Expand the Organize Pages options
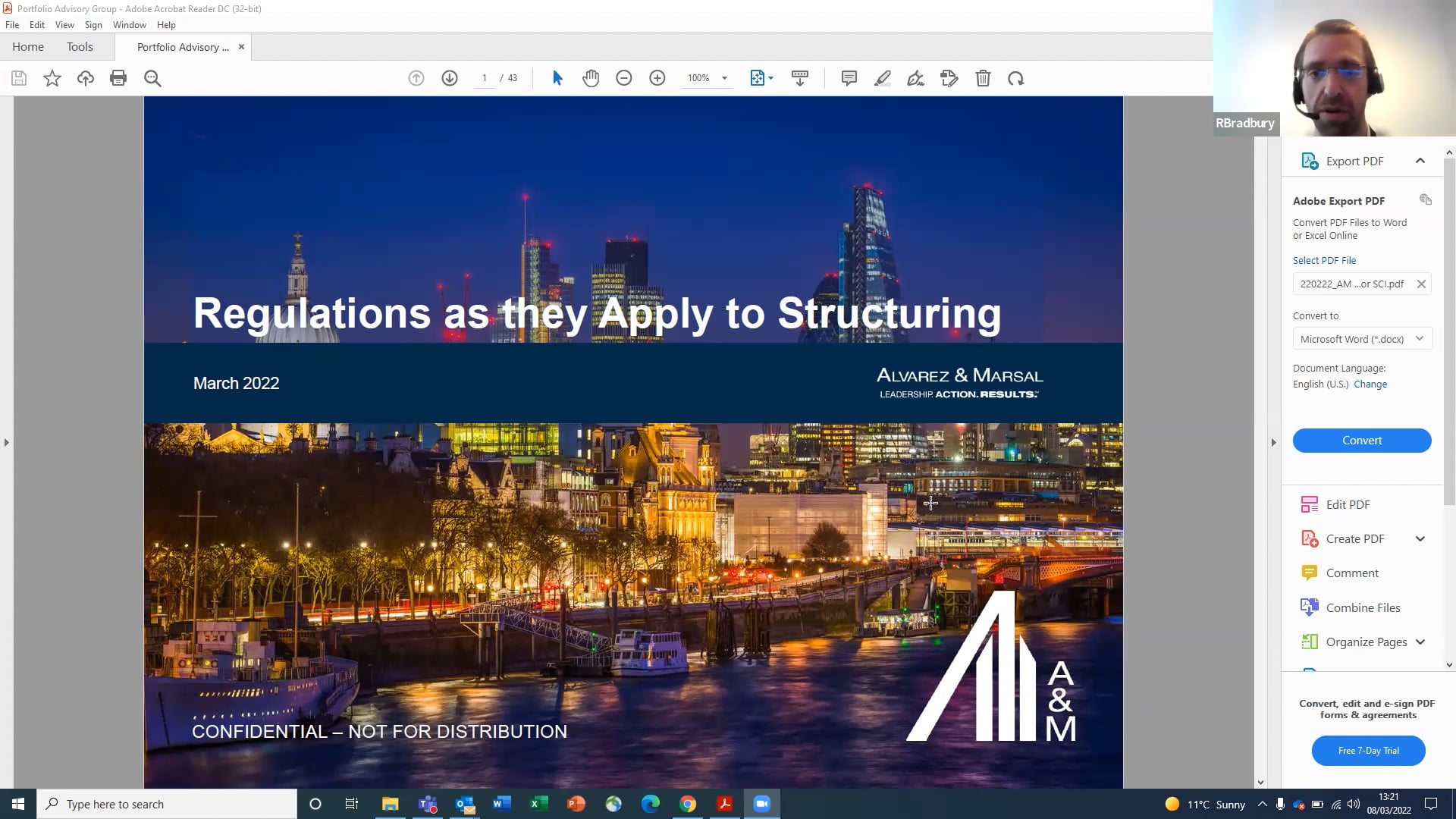The width and height of the screenshot is (1456, 819). tap(1420, 642)
